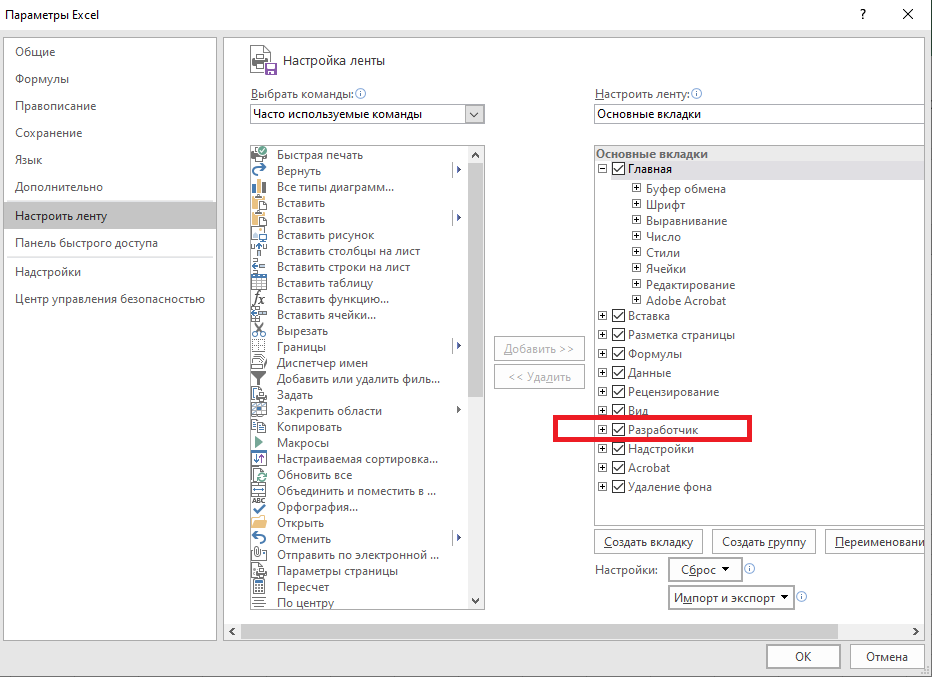This screenshot has width=932, height=677.
Task: Click the Вставить рисунок picture icon
Action: coord(259,235)
